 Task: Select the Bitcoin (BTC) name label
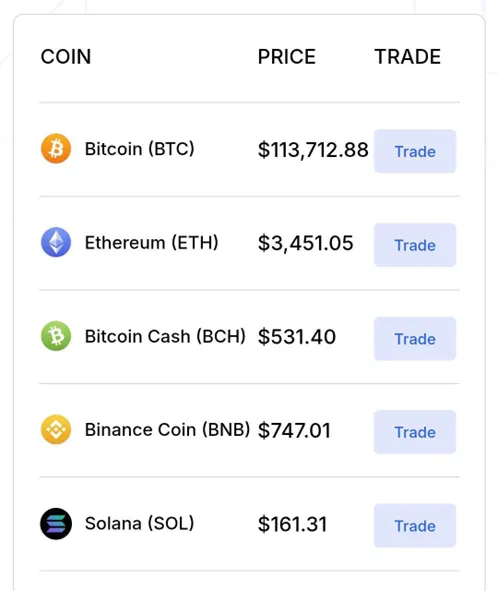point(139,149)
